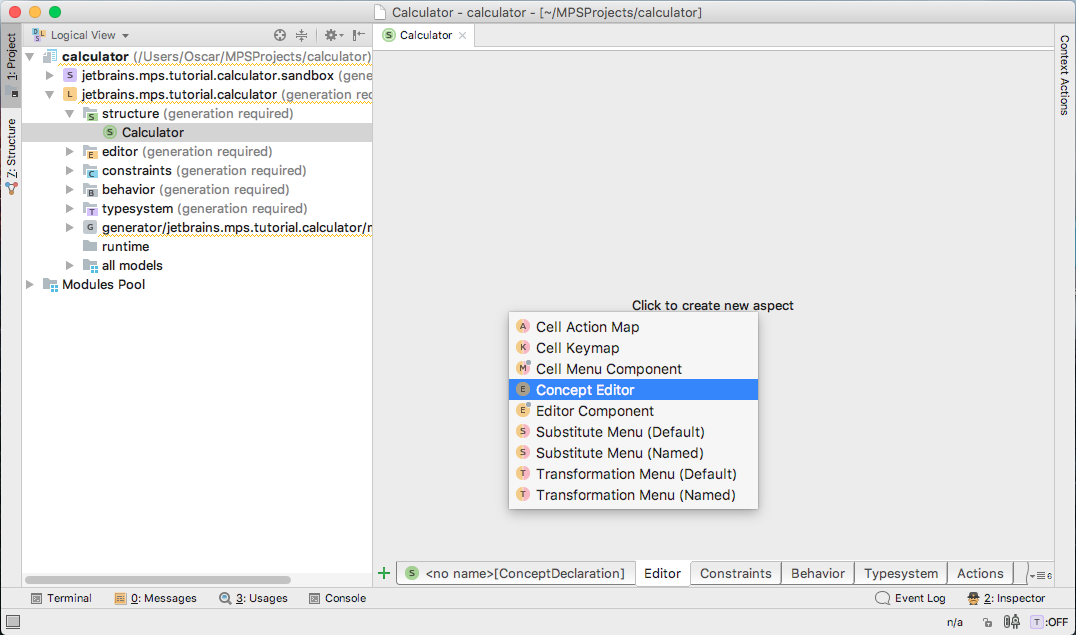Click the scroll-from-source crosshair icon
Screen dimensions: 1076x635
[279, 35]
